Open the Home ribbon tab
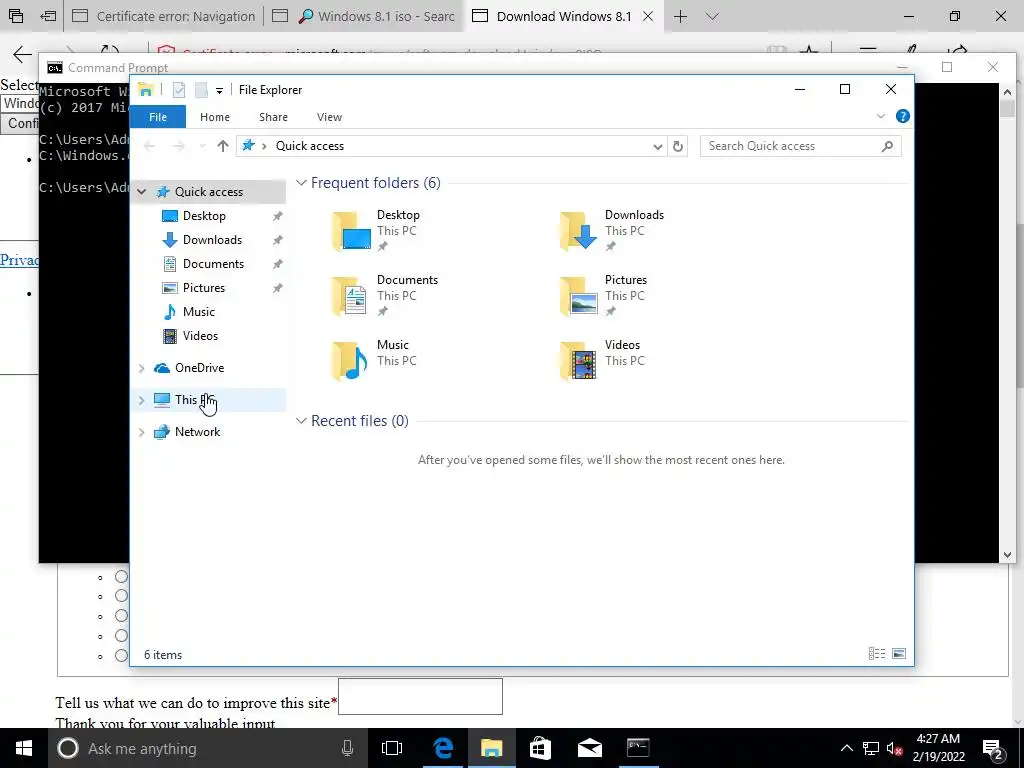Screen dimensions: 1024x768 point(215,117)
